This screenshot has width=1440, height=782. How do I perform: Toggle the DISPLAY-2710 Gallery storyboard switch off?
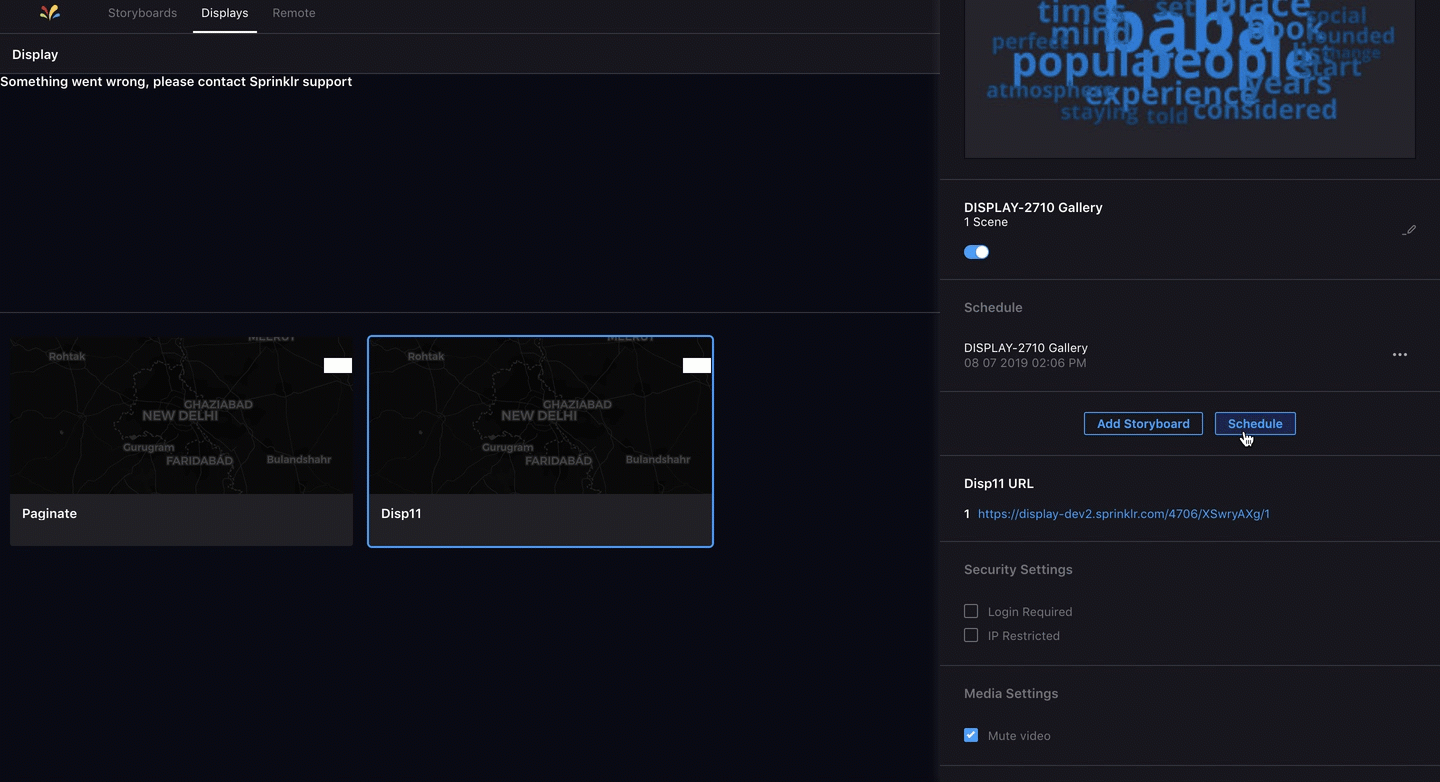[976, 252]
